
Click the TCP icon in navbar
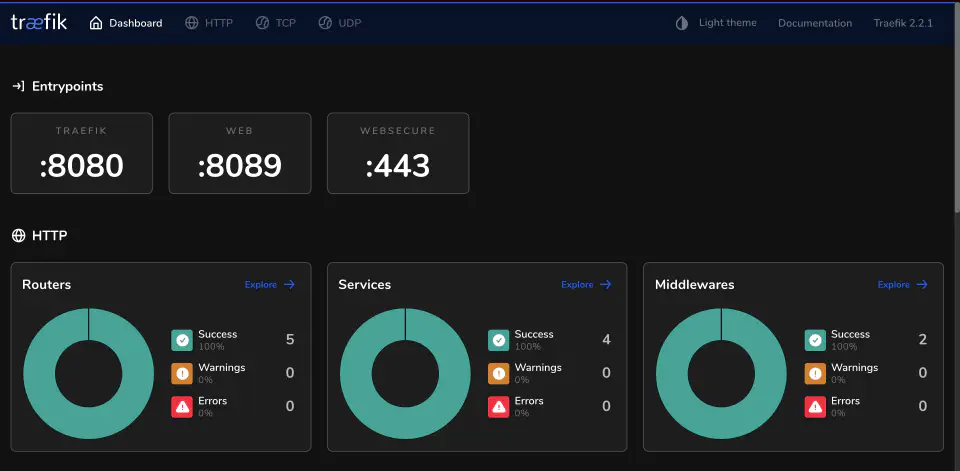coord(262,23)
